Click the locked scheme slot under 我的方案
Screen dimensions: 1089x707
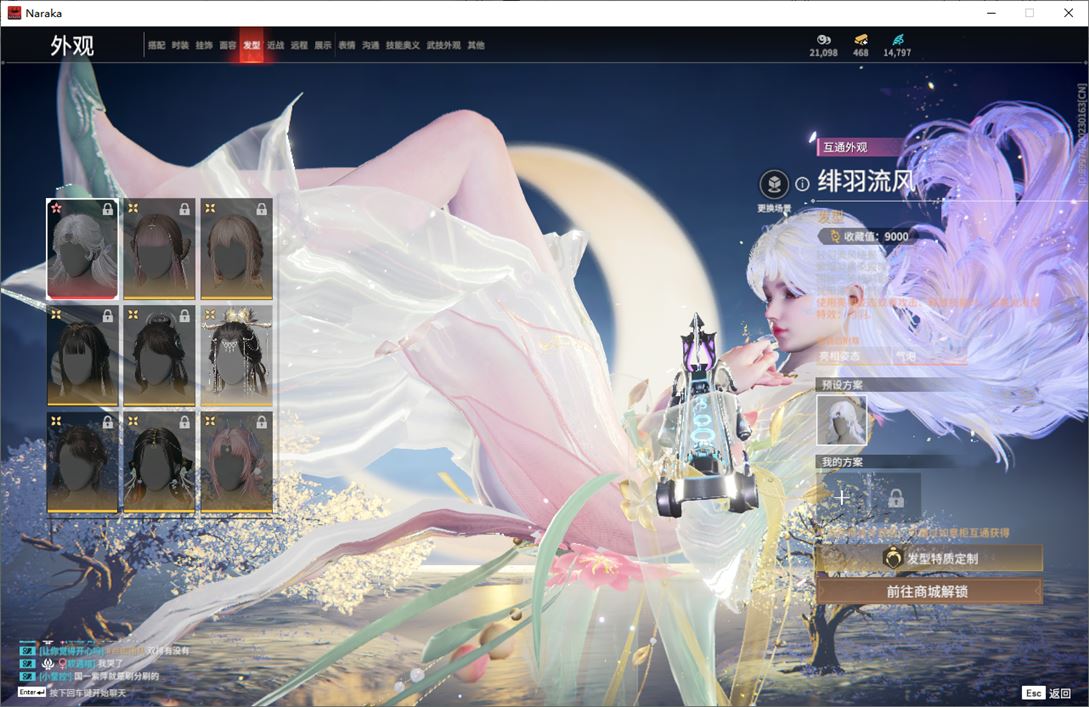[x=896, y=498]
